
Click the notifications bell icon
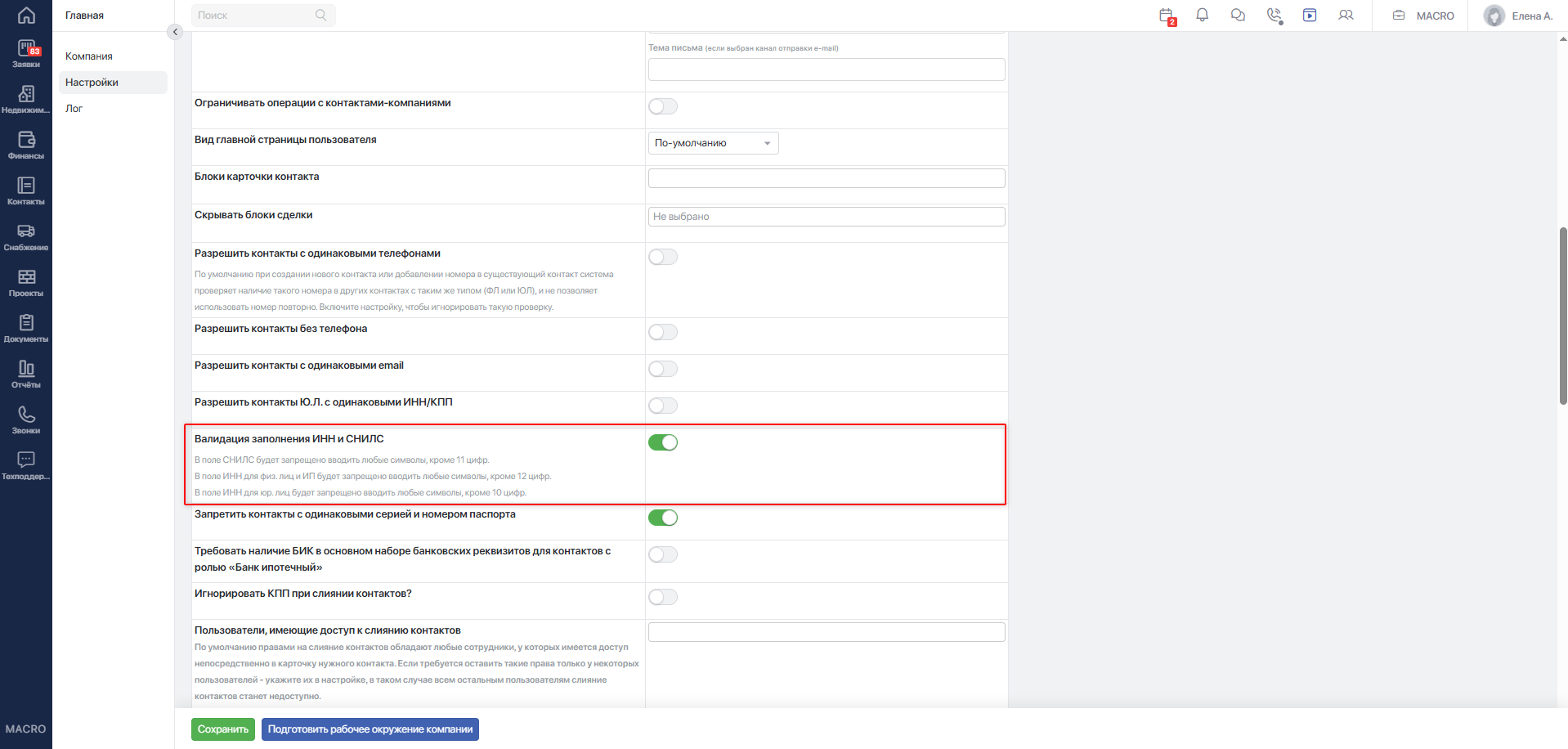click(x=1202, y=15)
